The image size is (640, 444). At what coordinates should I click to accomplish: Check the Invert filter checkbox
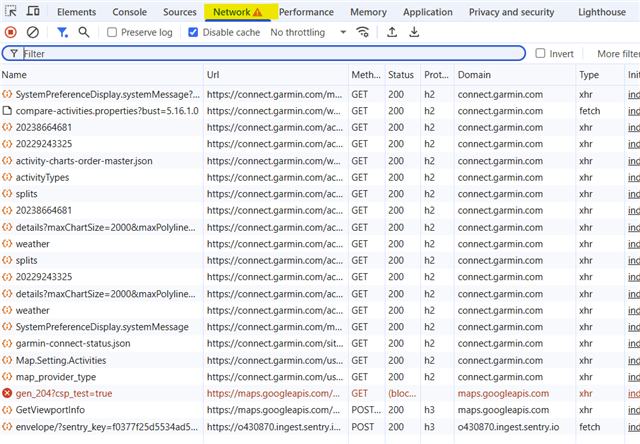[x=541, y=53]
